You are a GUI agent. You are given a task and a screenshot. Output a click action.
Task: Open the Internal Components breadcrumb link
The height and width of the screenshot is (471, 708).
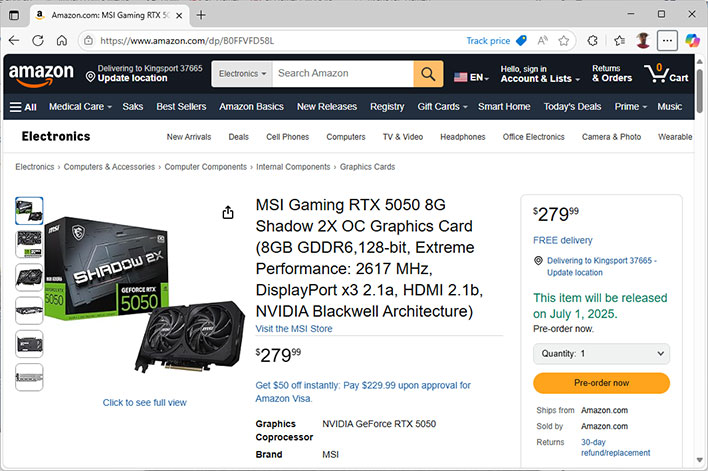click(x=293, y=167)
